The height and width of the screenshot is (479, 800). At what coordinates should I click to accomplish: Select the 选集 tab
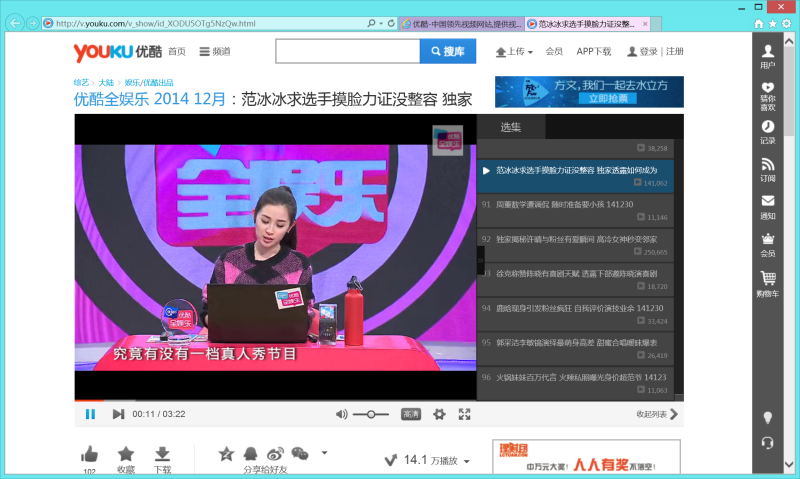[x=511, y=127]
